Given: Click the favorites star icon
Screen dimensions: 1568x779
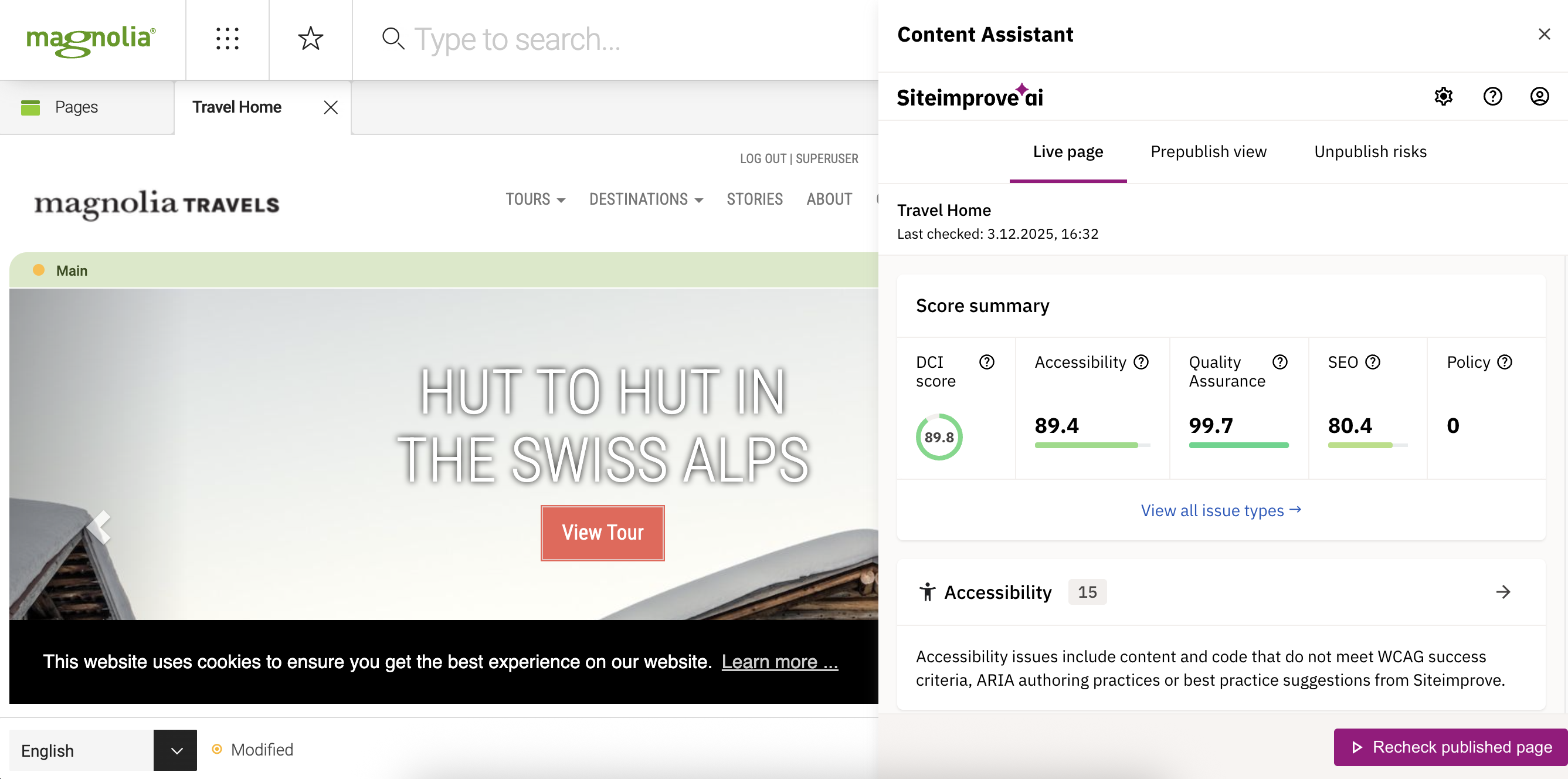Looking at the screenshot, I should pyautogui.click(x=310, y=39).
